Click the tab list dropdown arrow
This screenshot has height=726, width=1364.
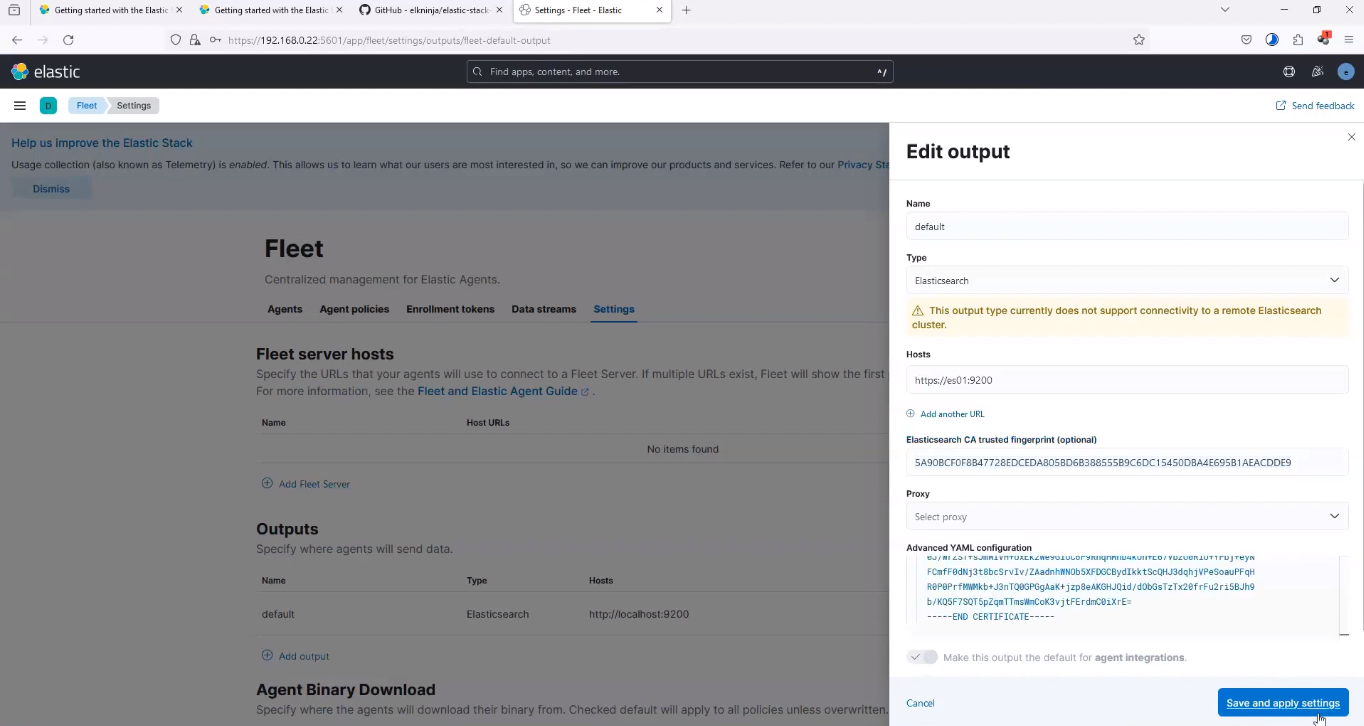click(1225, 10)
